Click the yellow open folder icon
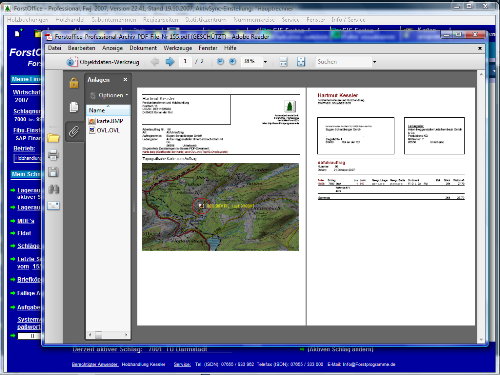The height and width of the screenshot is (375, 500). coord(53,138)
